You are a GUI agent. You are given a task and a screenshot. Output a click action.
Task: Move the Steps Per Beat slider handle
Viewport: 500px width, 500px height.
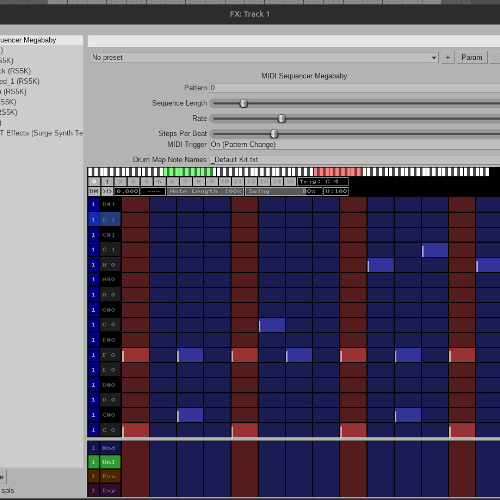pyautogui.click(x=274, y=134)
